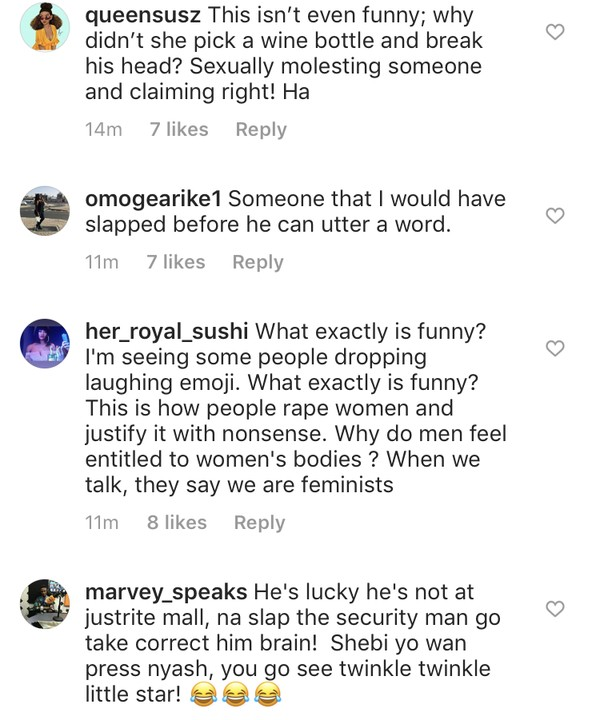Reply to queensusz's comment
Image resolution: width=600 pixels, height=720 pixels.
coord(261,129)
